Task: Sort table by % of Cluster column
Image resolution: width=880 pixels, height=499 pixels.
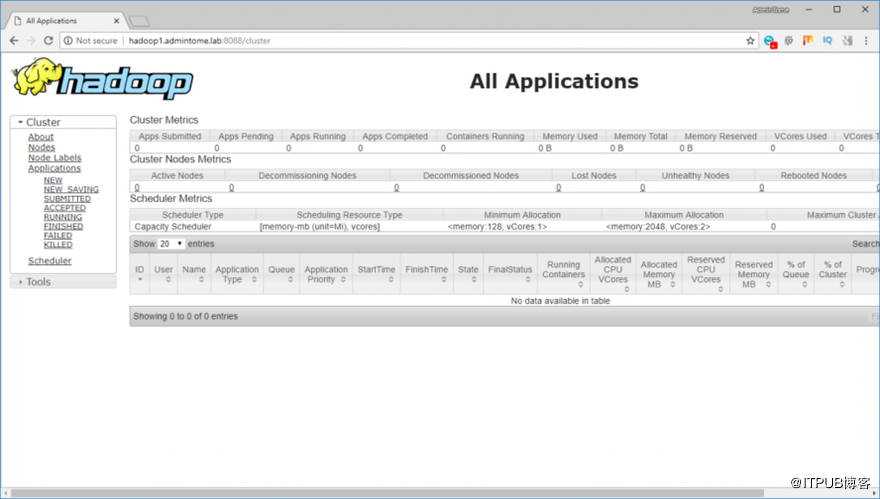Action: 833,274
